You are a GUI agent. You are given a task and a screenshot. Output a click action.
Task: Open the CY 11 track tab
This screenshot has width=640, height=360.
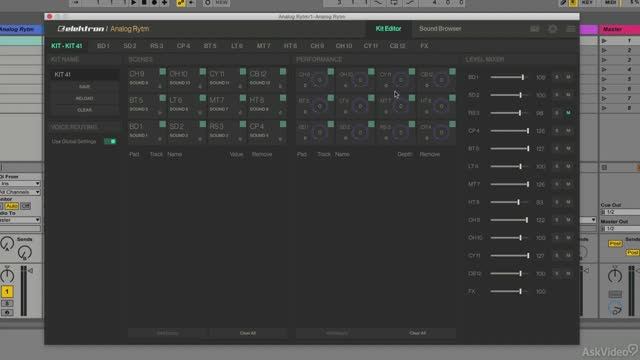coord(371,46)
